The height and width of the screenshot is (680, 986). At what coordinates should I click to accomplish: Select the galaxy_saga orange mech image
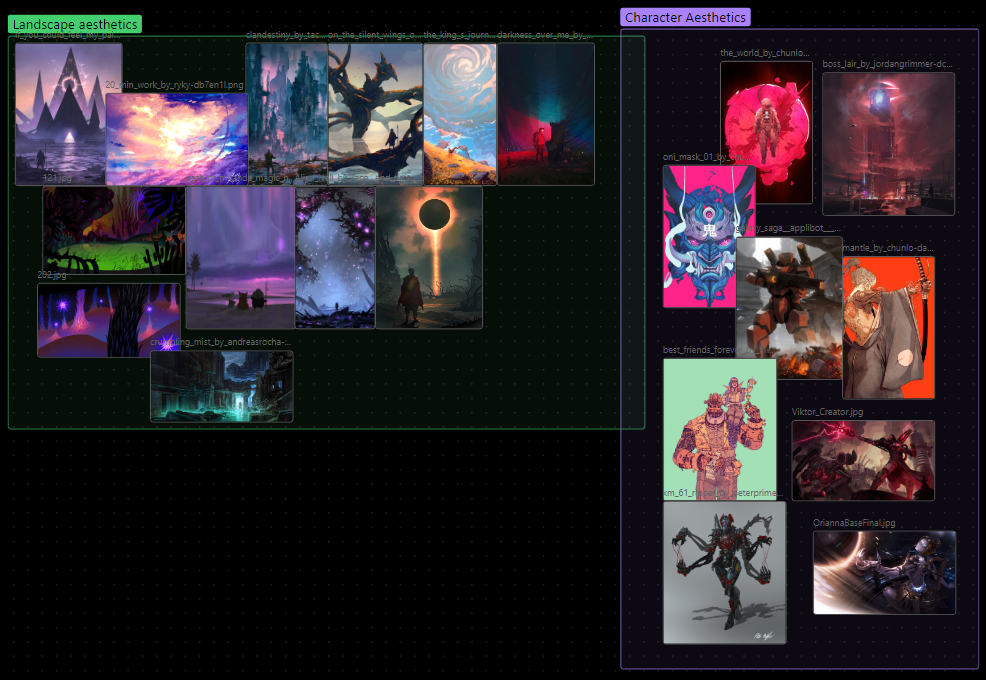789,308
